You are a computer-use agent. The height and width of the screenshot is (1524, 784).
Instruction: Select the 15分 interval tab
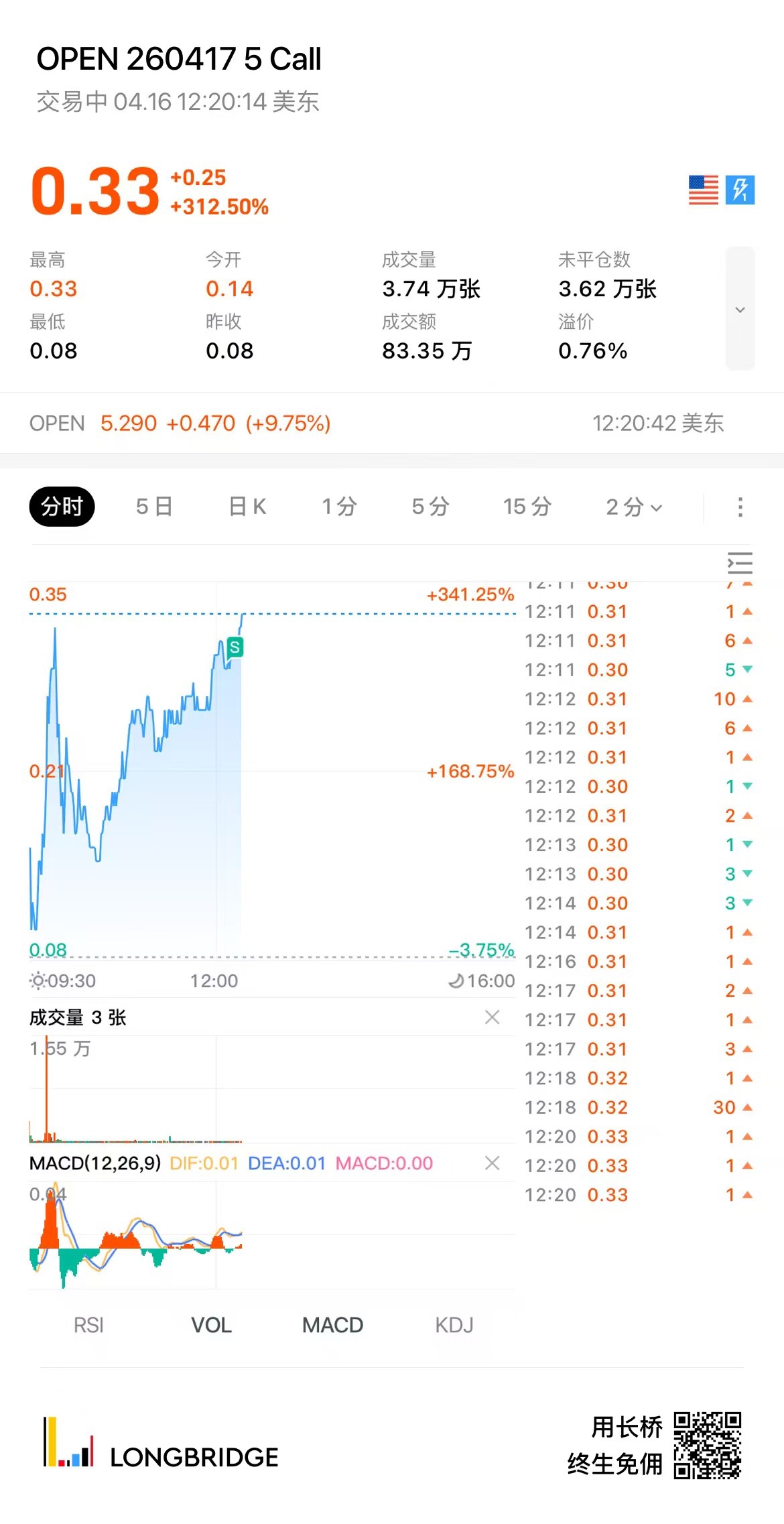click(527, 507)
